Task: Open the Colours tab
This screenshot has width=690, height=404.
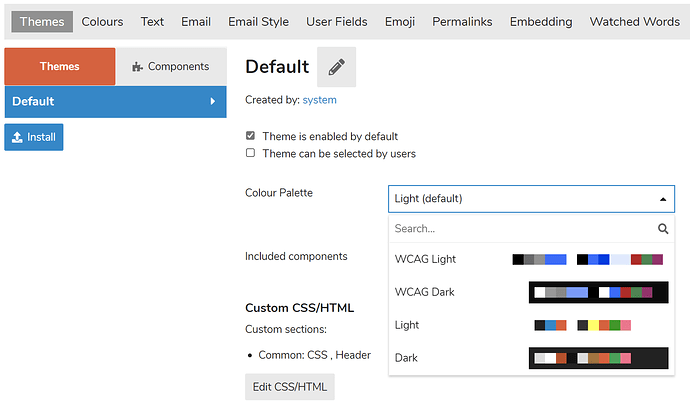Action: 102,22
